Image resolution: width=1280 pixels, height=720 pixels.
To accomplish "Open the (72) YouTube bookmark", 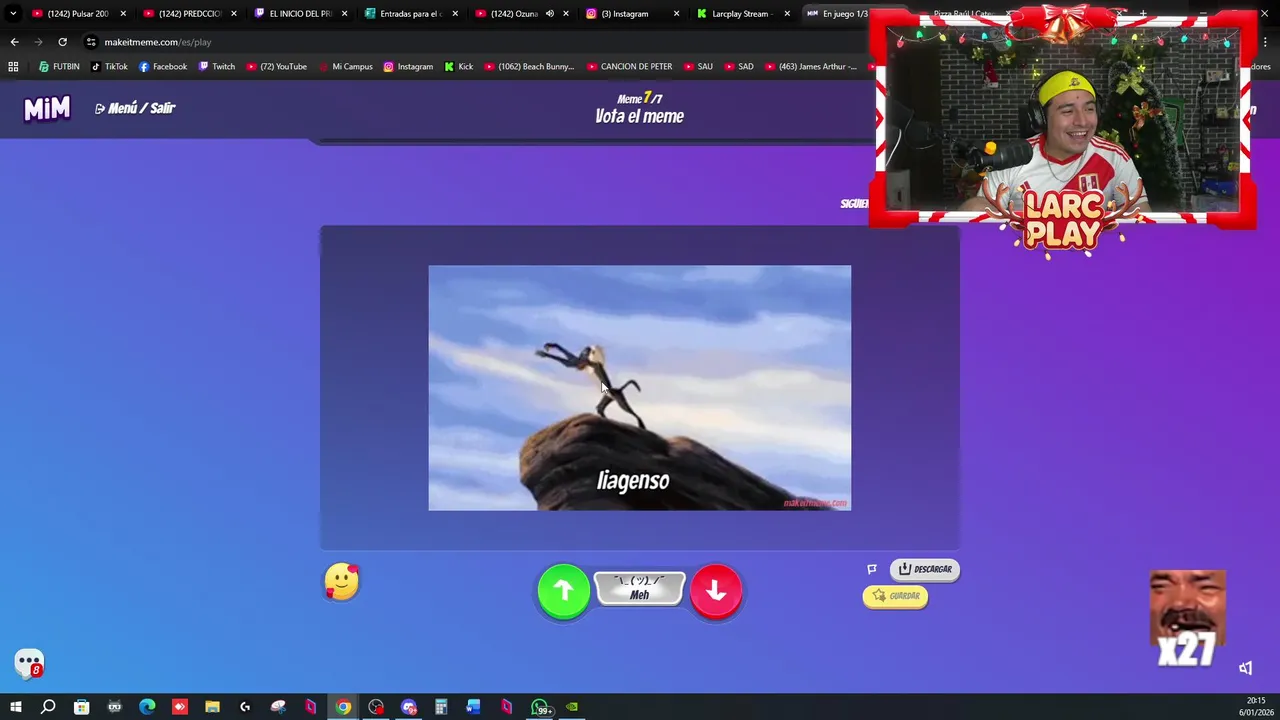I will point(277,67).
